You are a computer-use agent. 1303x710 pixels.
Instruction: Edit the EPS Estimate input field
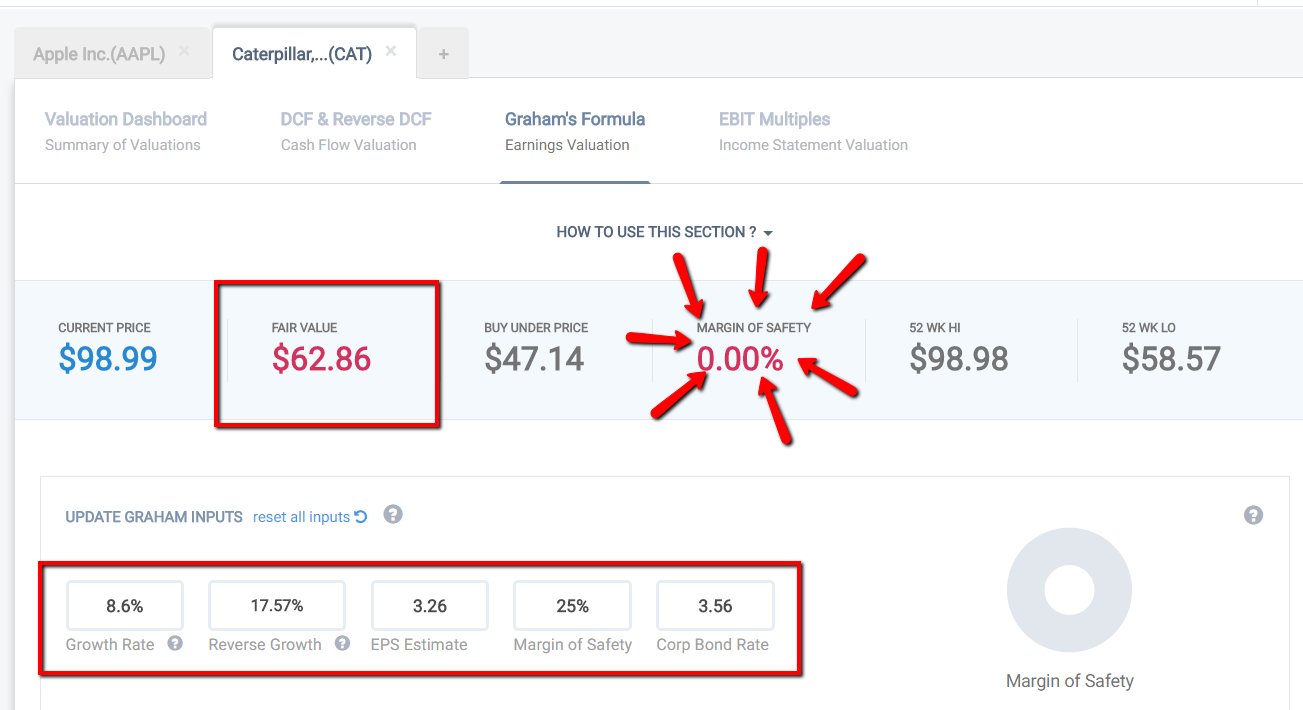click(x=430, y=606)
